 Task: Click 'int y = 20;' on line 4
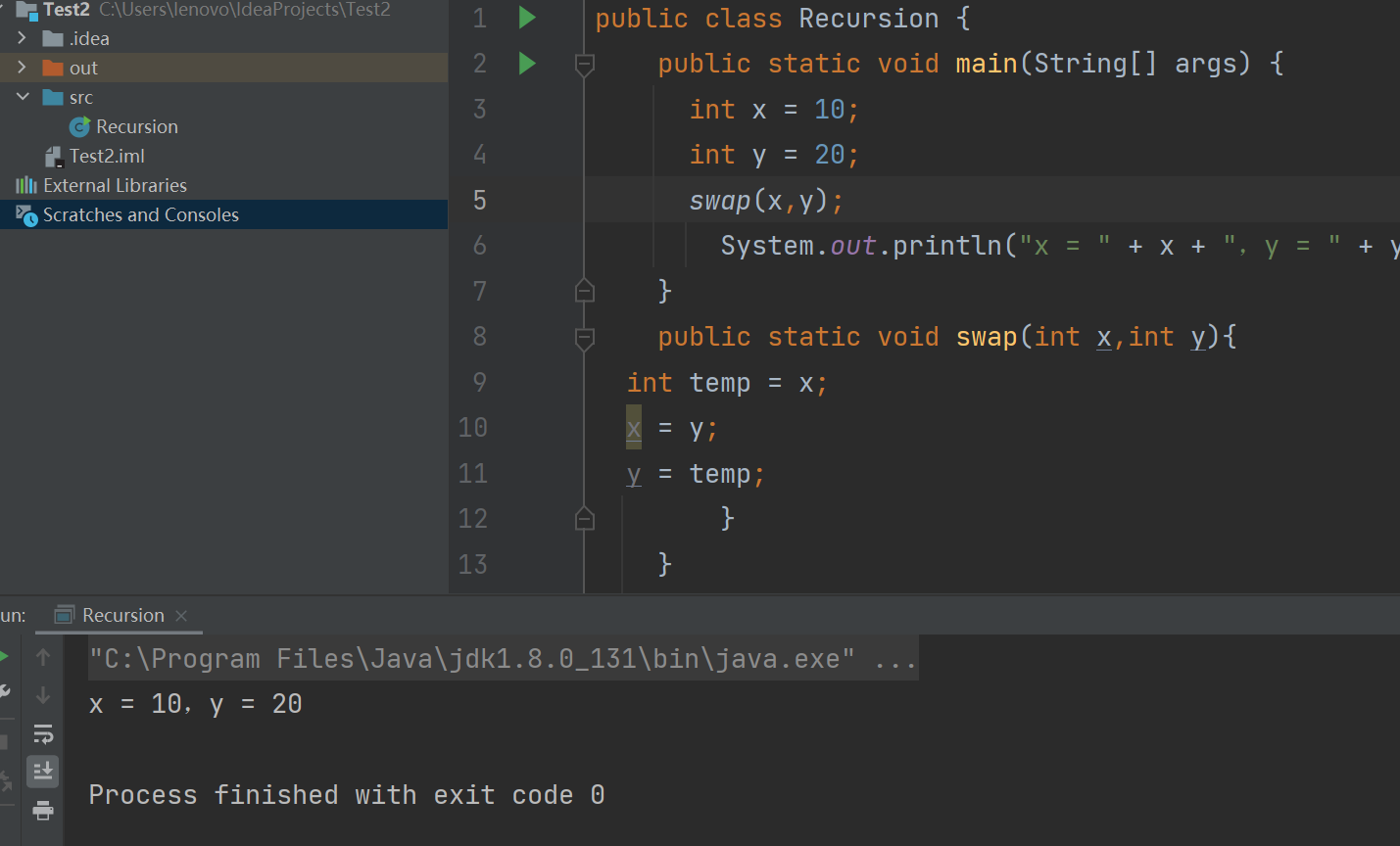pyautogui.click(x=774, y=155)
